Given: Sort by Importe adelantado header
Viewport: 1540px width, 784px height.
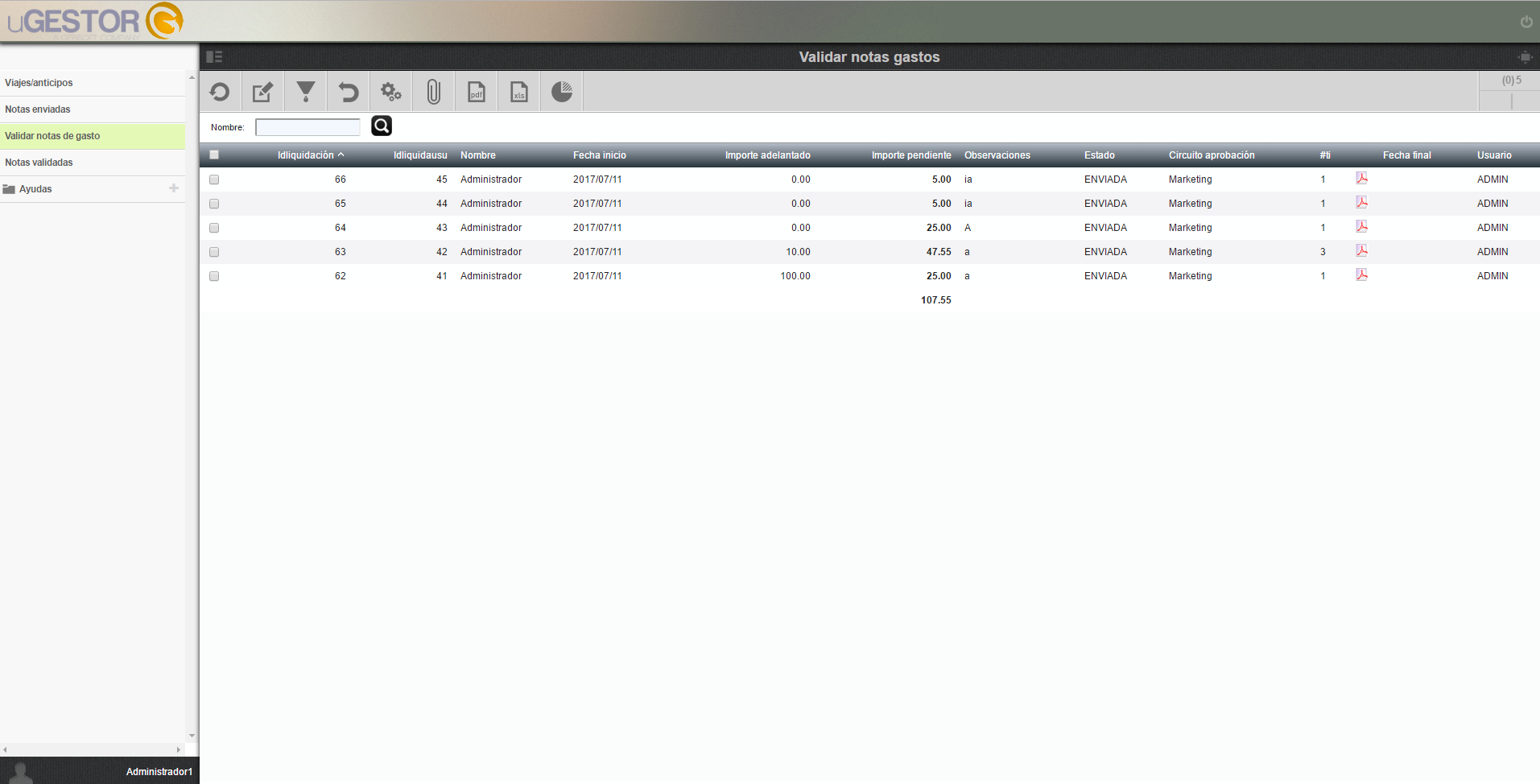Looking at the screenshot, I should tap(768, 155).
